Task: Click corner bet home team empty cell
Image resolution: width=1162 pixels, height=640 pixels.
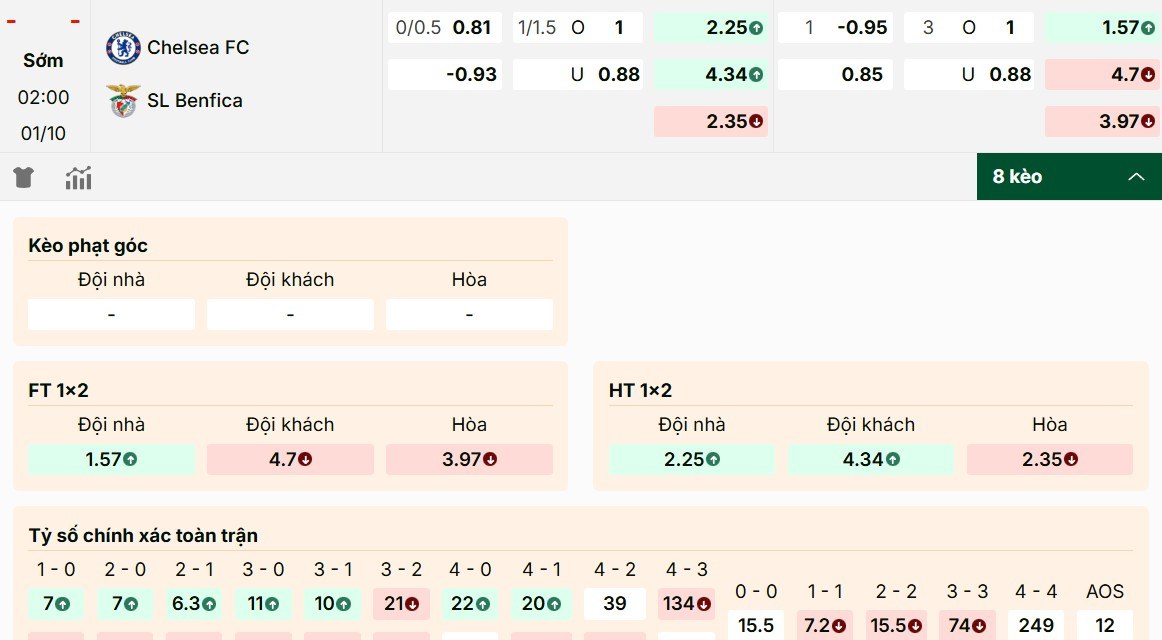Action: (111, 315)
